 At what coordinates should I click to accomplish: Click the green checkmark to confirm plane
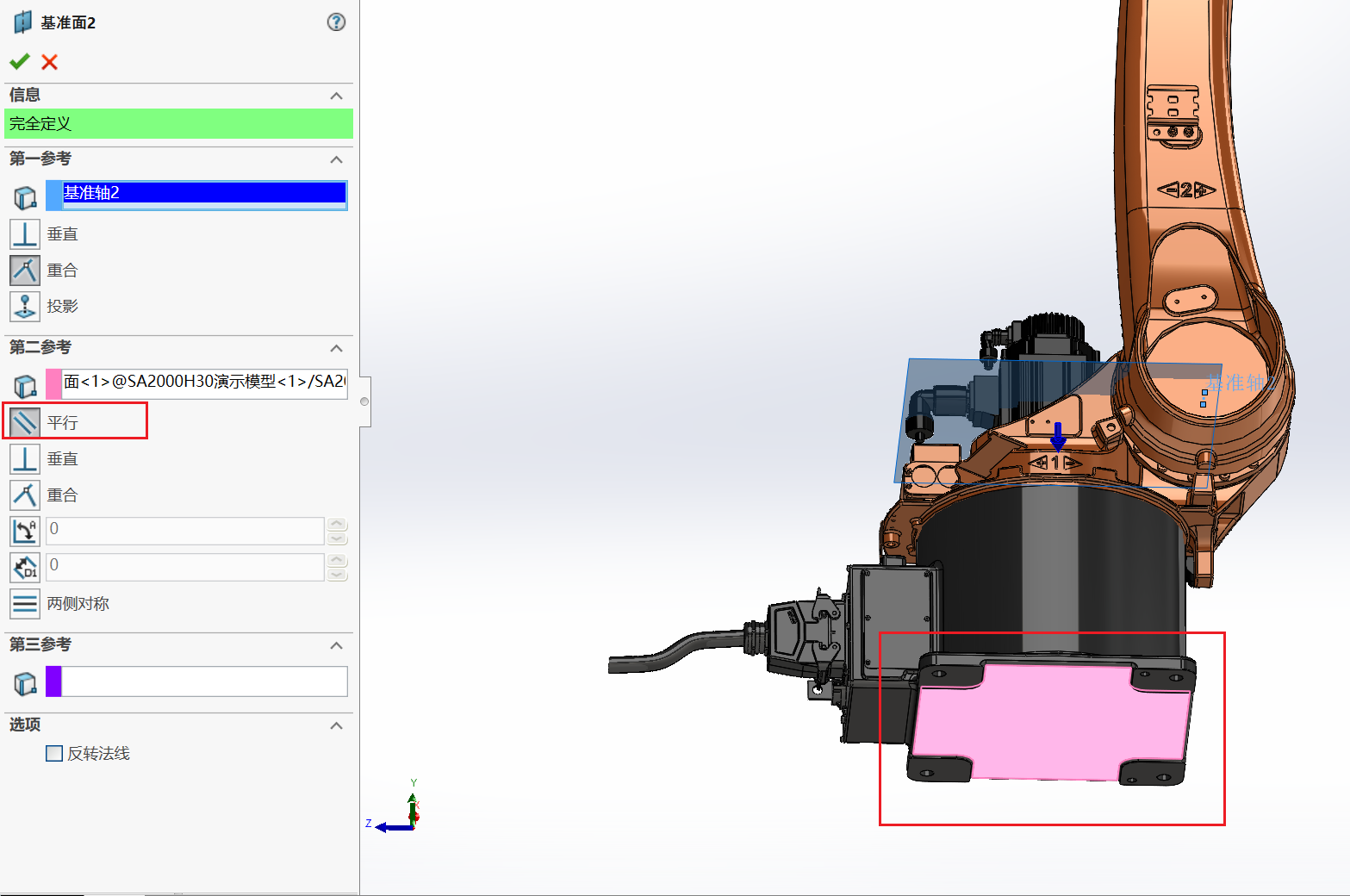point(19,61)
